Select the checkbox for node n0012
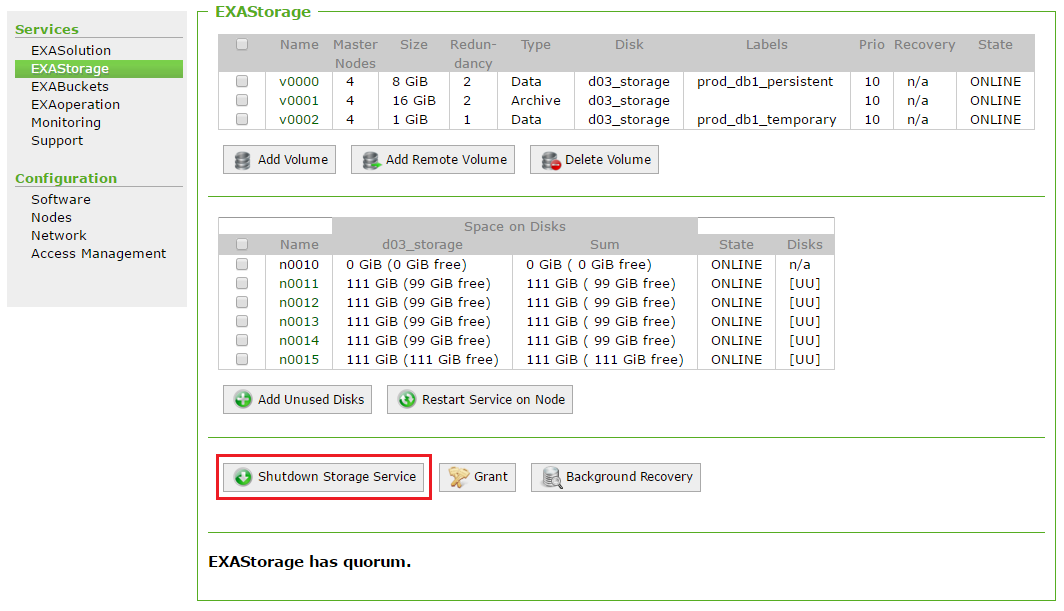1064x611 pixels. 242,302
